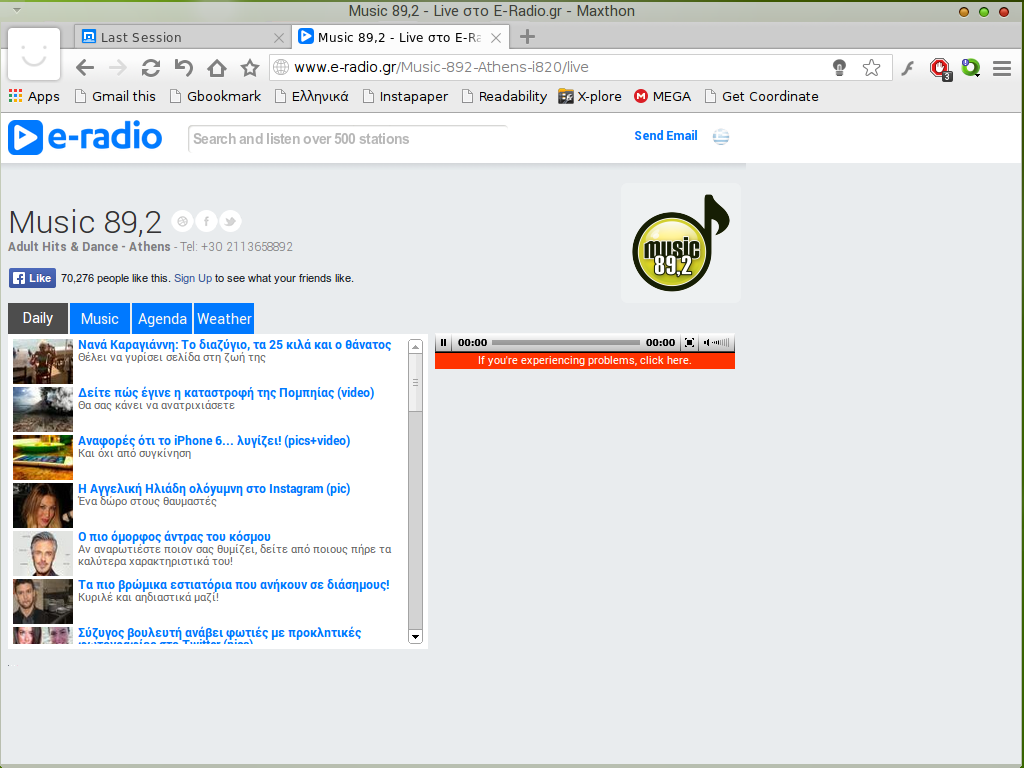Click the smiley avatar icon
The width and height of the screenshot is (1024, 768).
34,54
